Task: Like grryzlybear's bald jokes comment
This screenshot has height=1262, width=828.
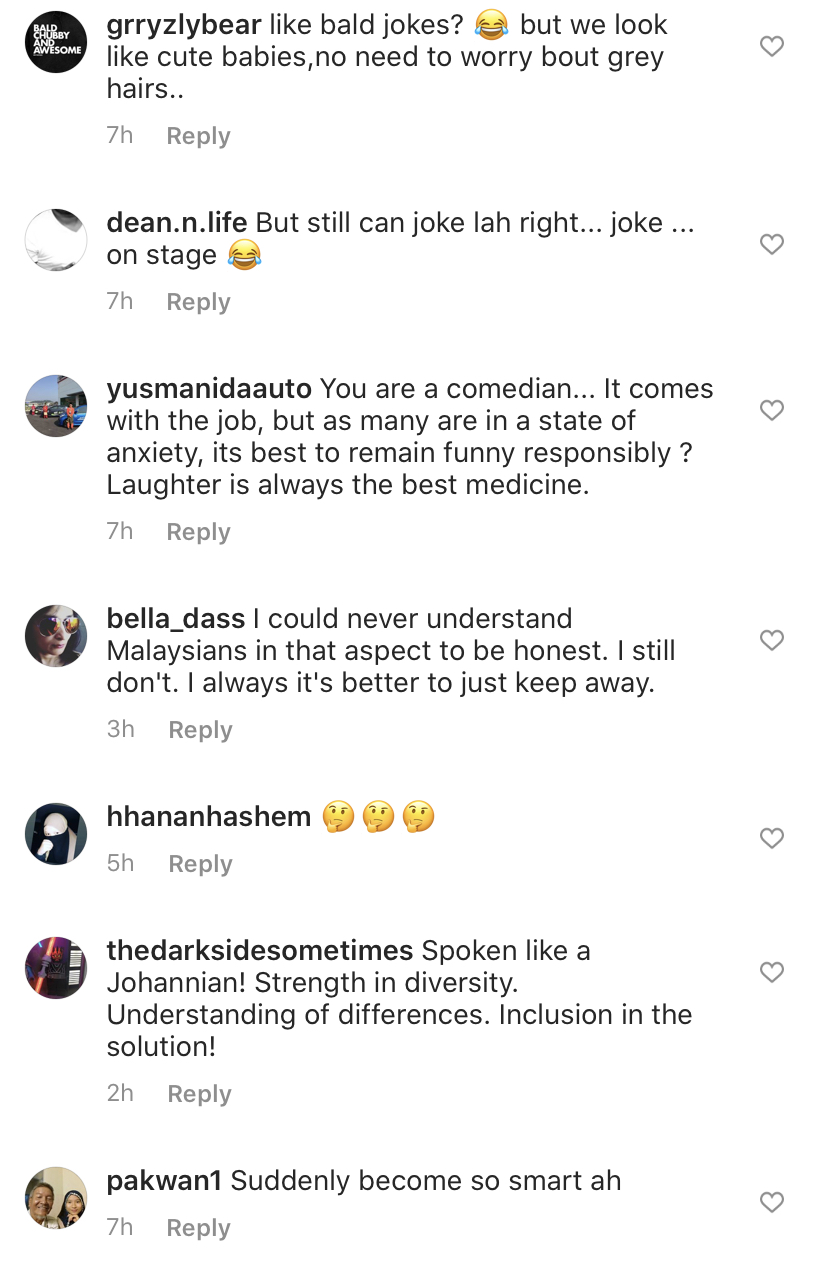Action: coord(772,46)
